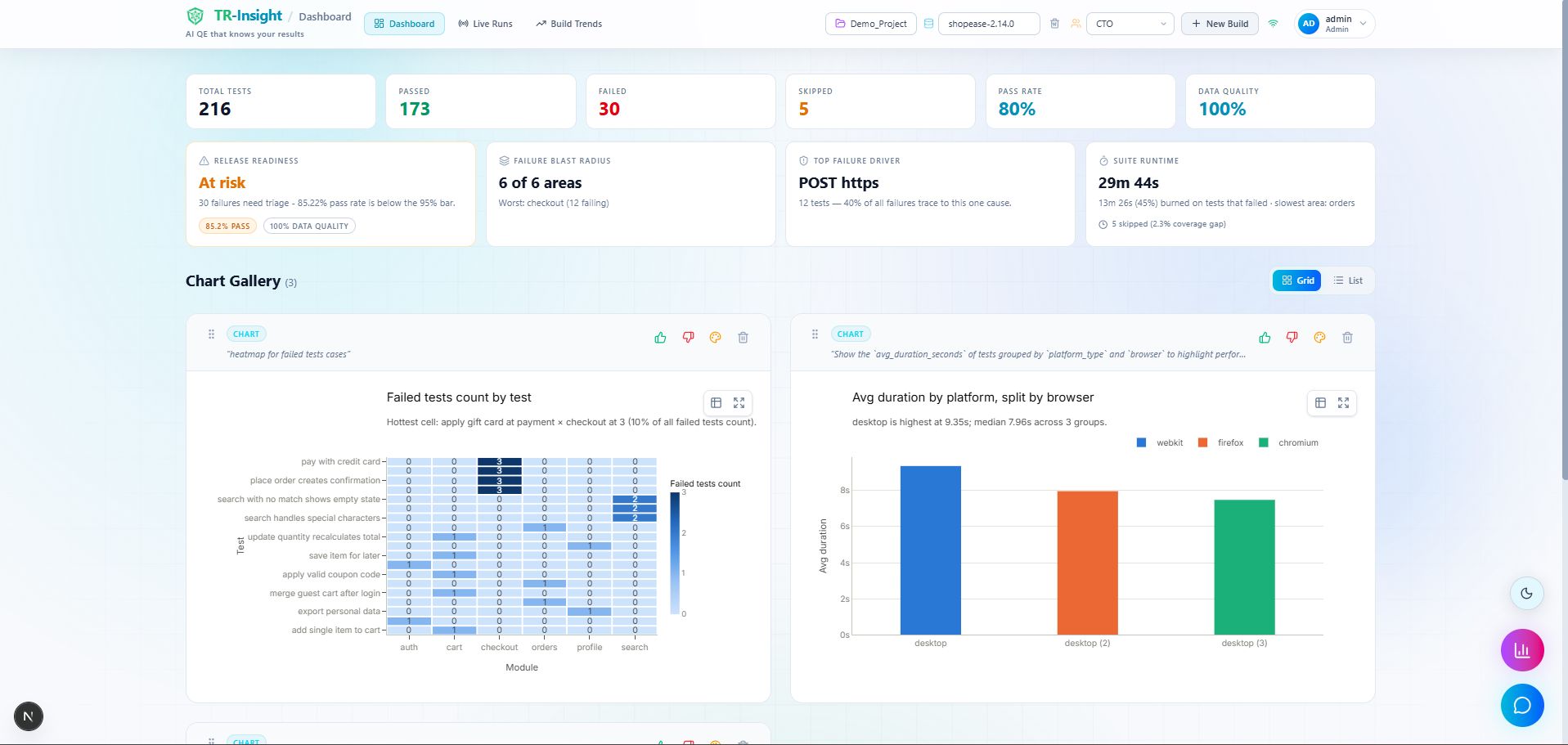Expand the admin account menu
1568x745 pixels.
click(1334, 24)
